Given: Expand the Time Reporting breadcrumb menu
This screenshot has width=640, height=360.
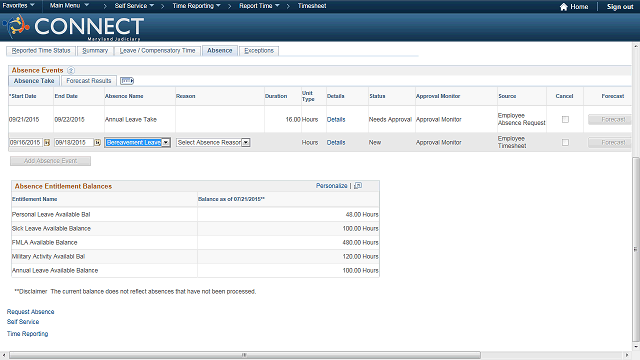Looking at the screenshot, I should coord(196,6).
